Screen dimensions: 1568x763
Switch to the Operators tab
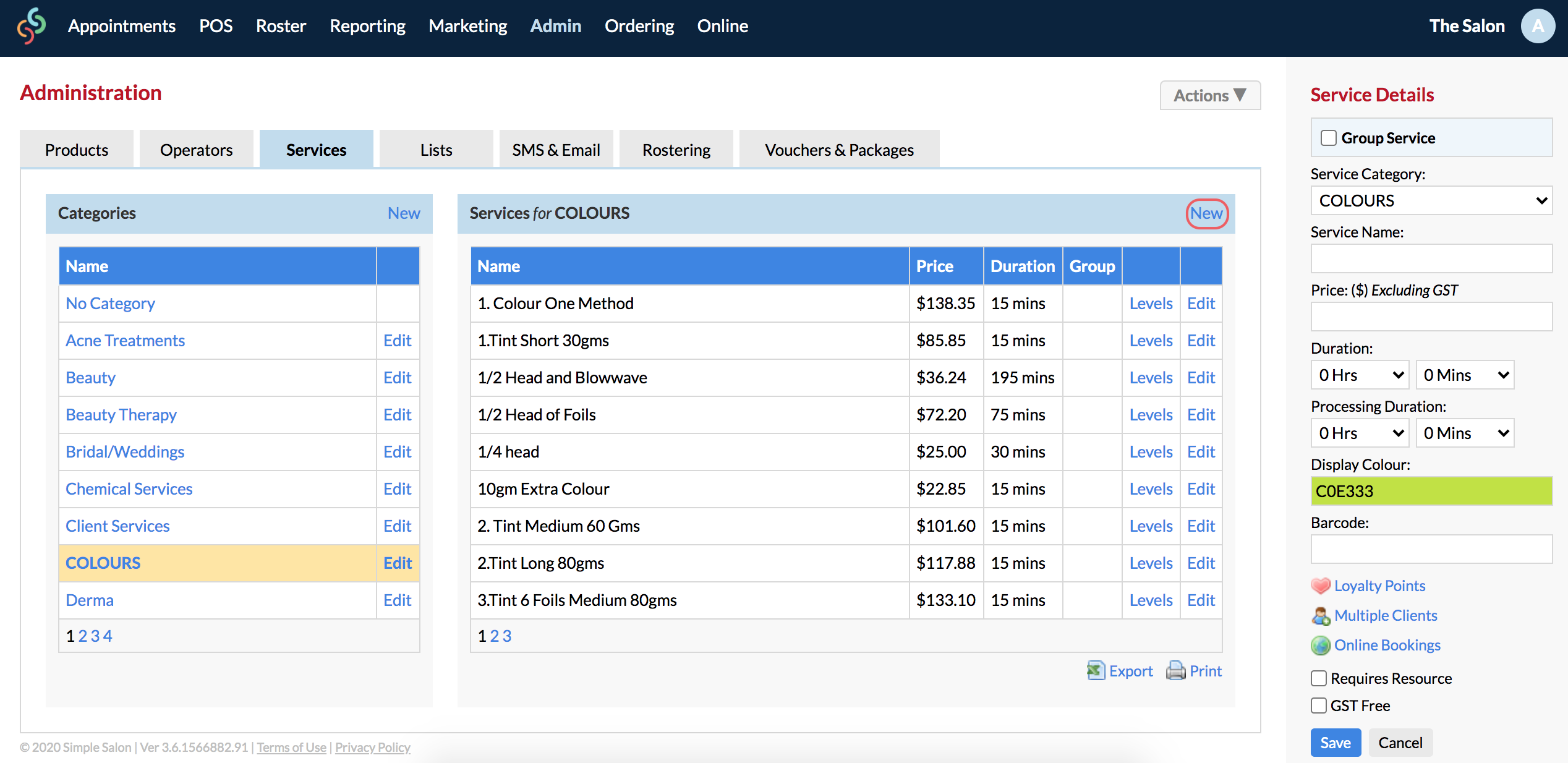[x=197, y=149]
